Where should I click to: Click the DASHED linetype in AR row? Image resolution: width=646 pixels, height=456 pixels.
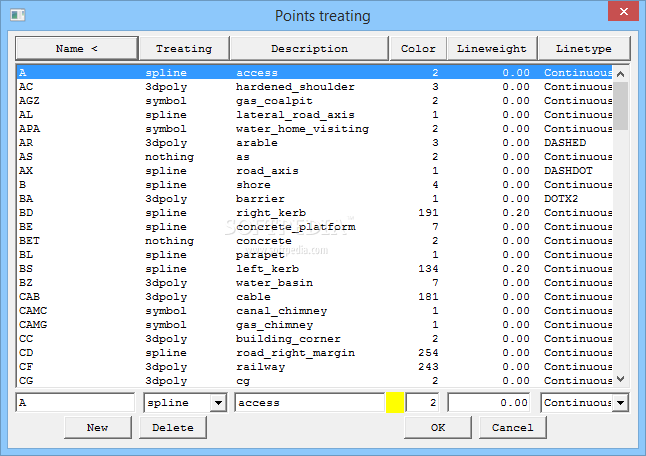[x=565, y=143]
